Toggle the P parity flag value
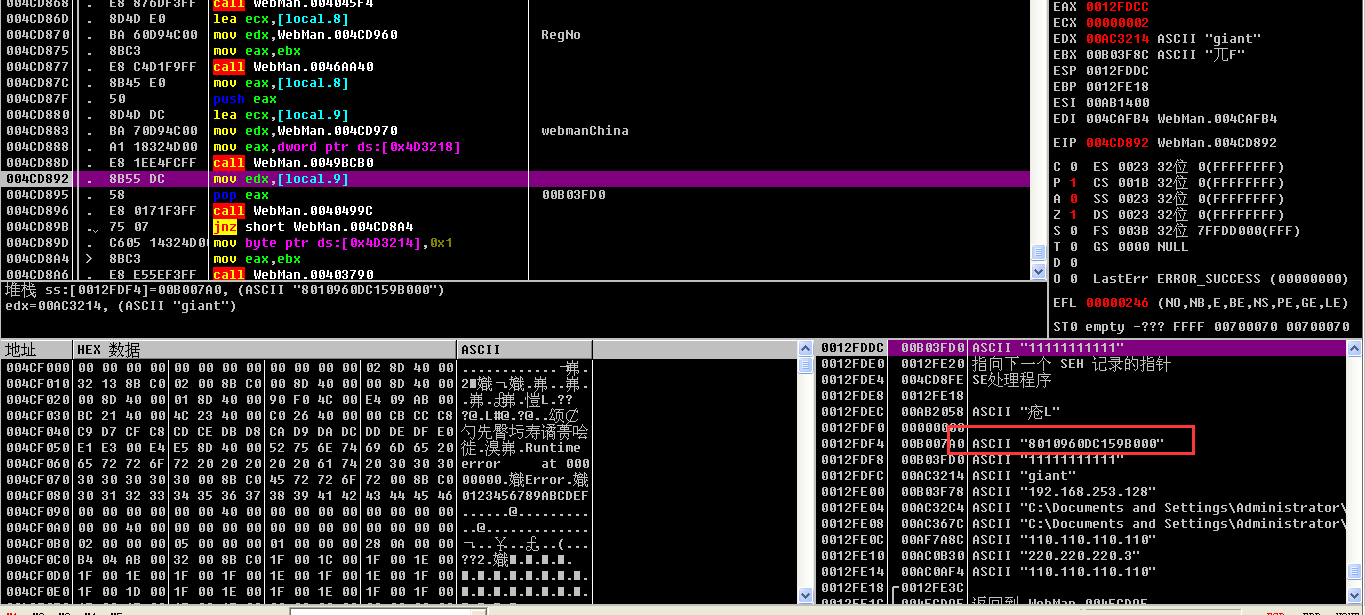 click(x=1073, y=183)
